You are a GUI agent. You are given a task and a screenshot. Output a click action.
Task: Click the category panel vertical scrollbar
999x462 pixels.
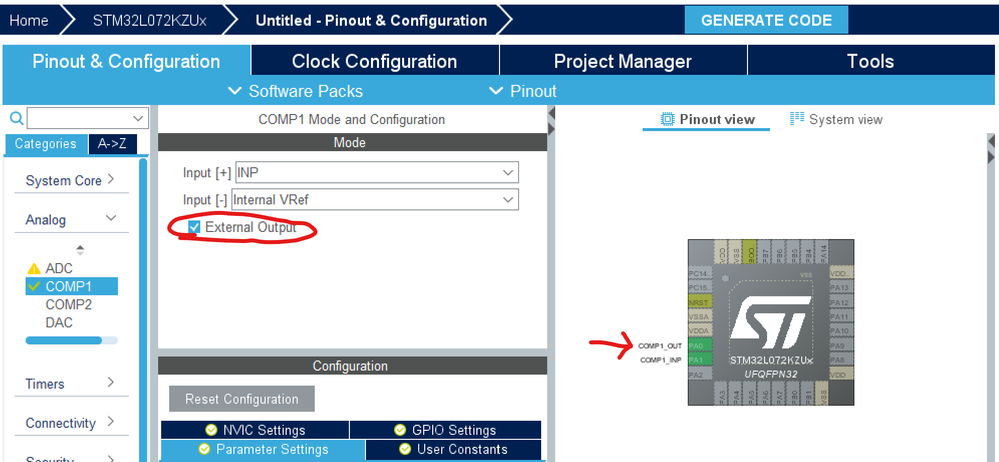pyautogui.click(x=143, y=309)
